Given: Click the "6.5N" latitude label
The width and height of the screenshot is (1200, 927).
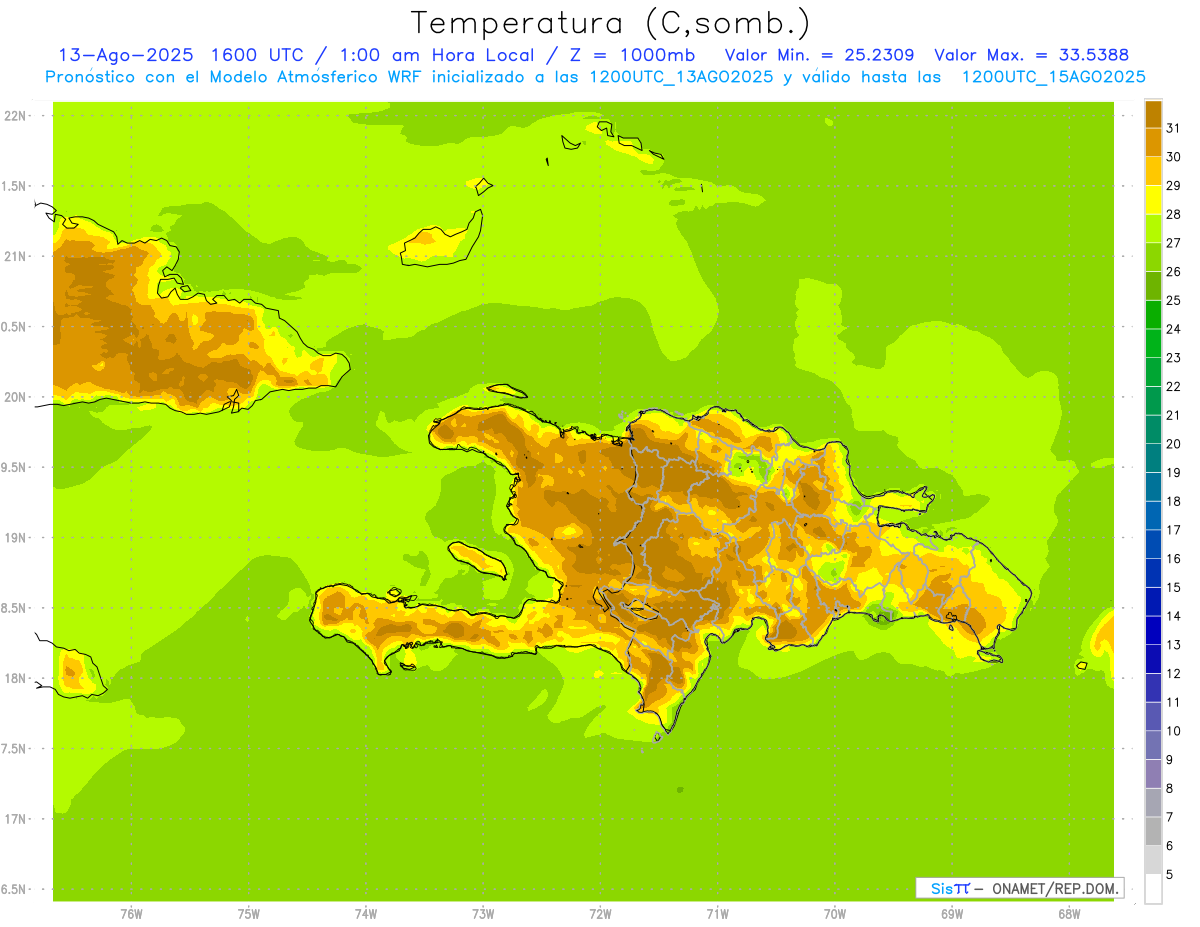Looking at the screenshot, I should [x=15, y=889].
